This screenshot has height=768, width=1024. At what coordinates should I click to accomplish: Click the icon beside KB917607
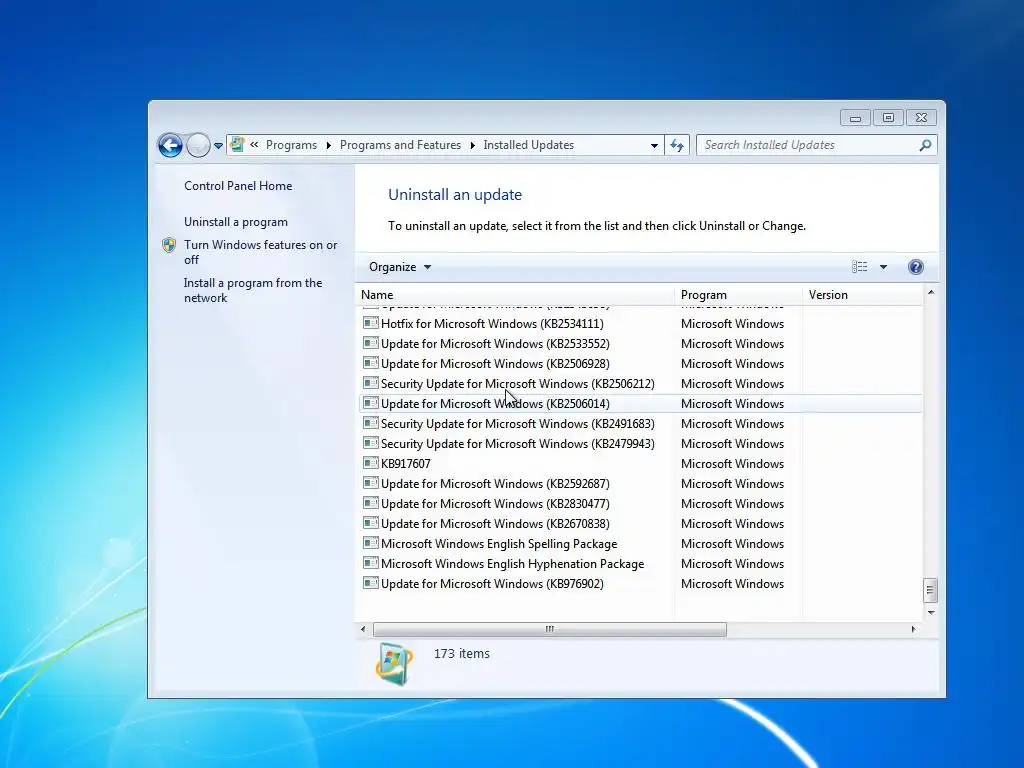(371, 463)
